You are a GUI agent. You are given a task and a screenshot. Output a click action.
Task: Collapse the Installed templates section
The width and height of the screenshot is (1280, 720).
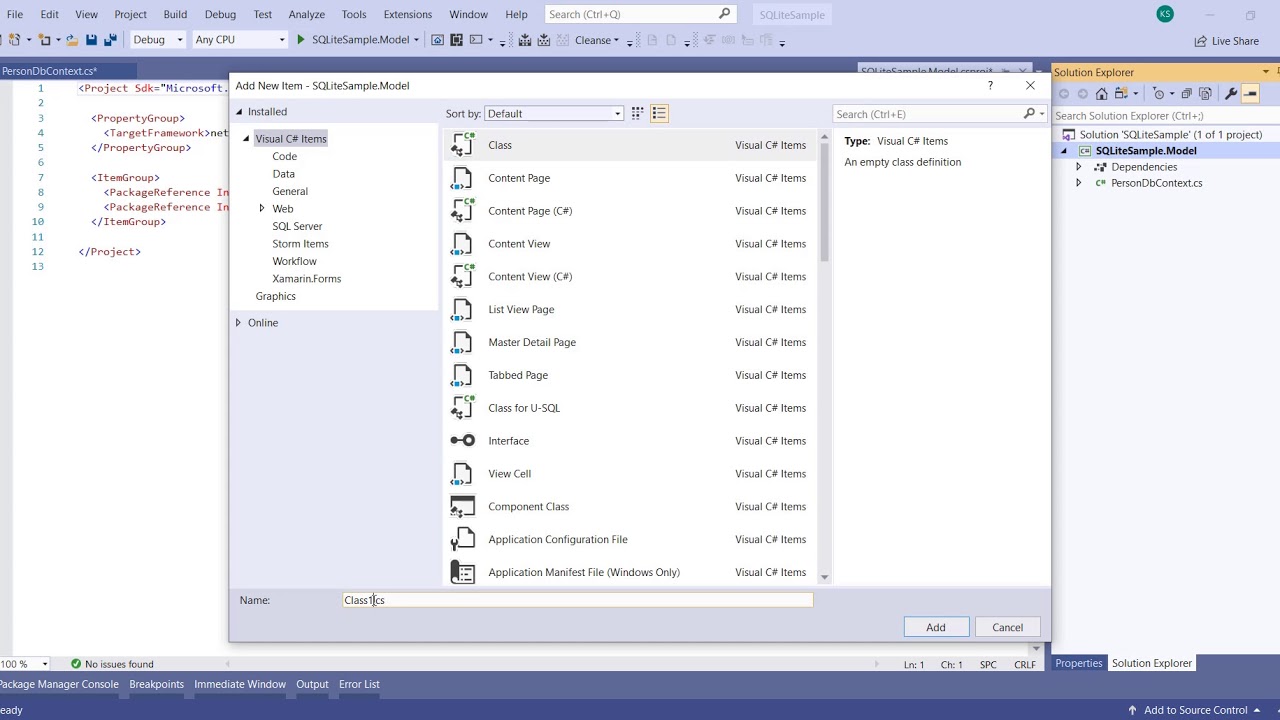[x=239, y=112]
